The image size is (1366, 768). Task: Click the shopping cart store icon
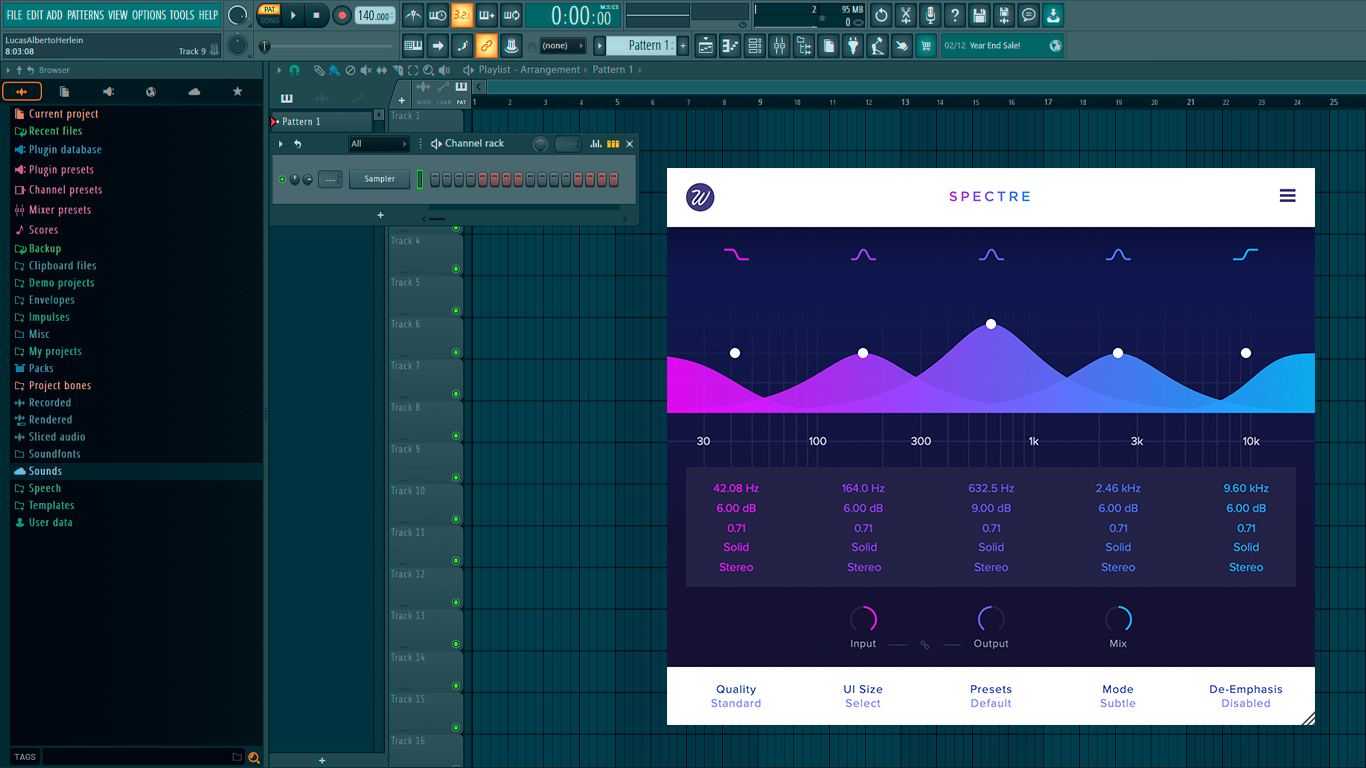(x=926, y=45)
